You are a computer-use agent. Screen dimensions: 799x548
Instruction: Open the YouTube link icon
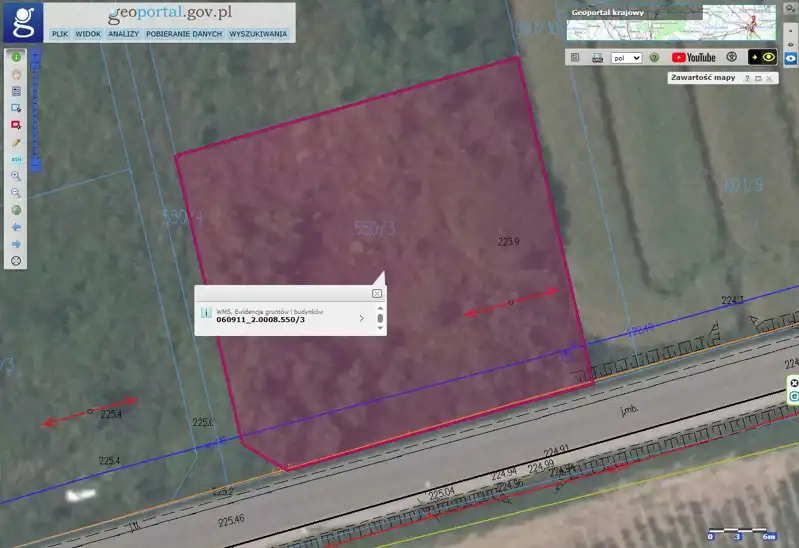[693, 58]
